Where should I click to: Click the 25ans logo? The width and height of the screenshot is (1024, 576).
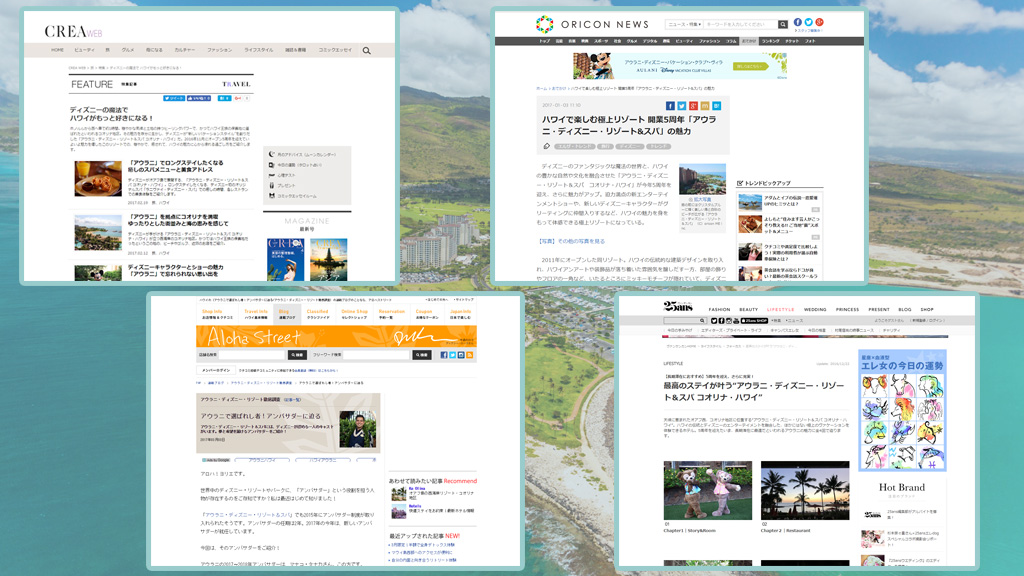(x=678, y=306)
